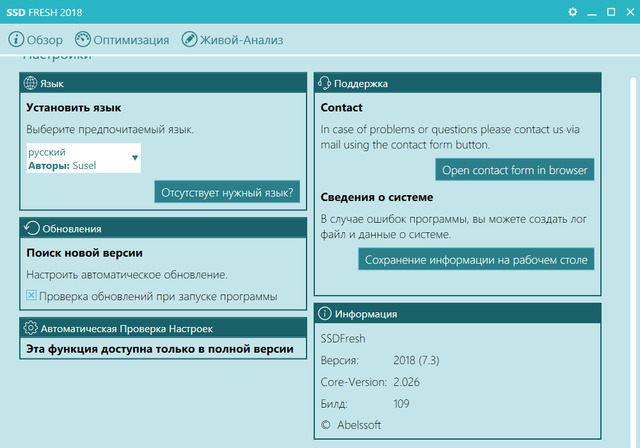The height and width of the screenshot is (448, 640).
Task: Click gear icon in Автоматическая Проверка Настроек header
Action: [x=30, y=328]
